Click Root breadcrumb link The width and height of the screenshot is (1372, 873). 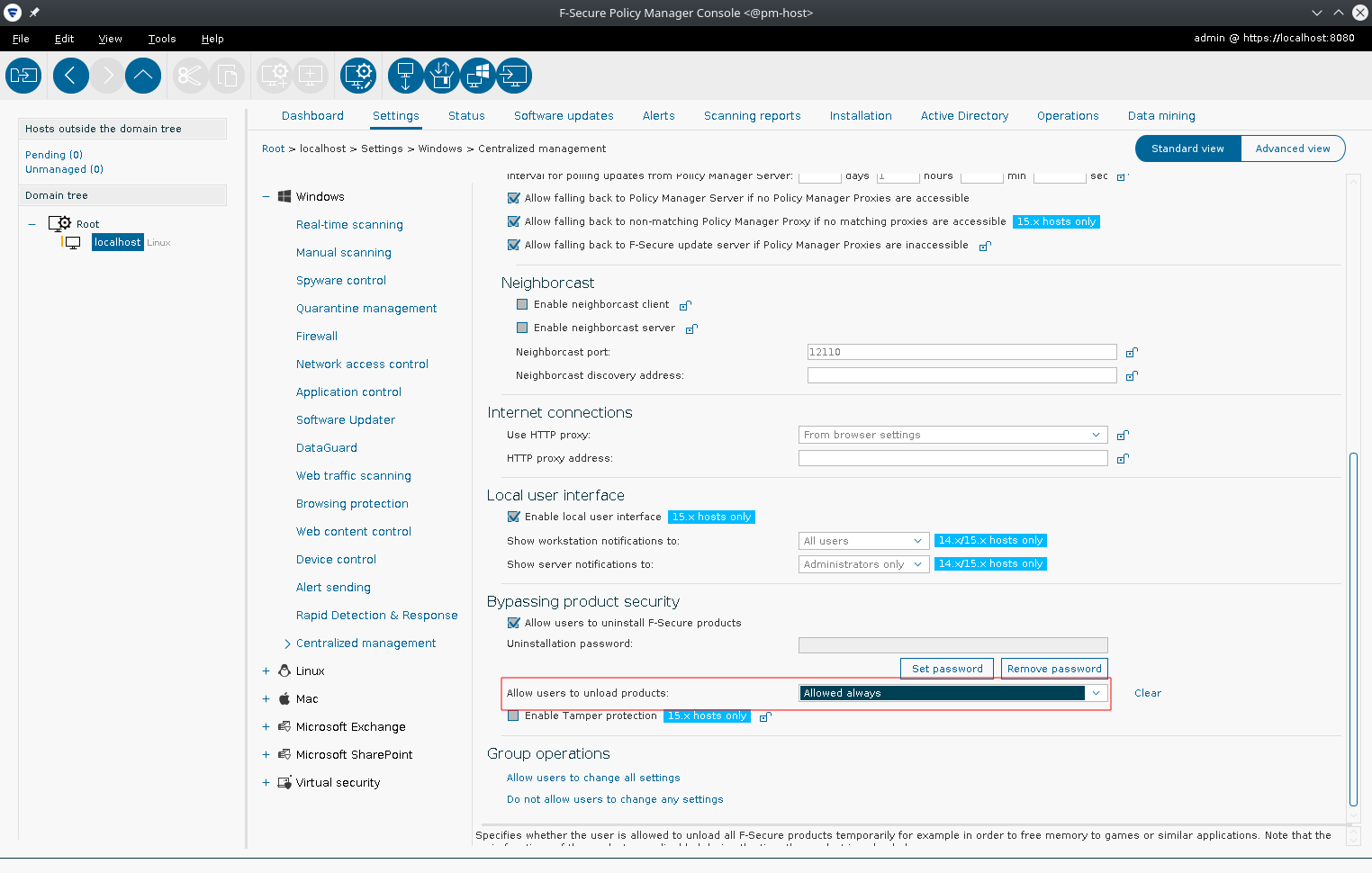(273, 148)
